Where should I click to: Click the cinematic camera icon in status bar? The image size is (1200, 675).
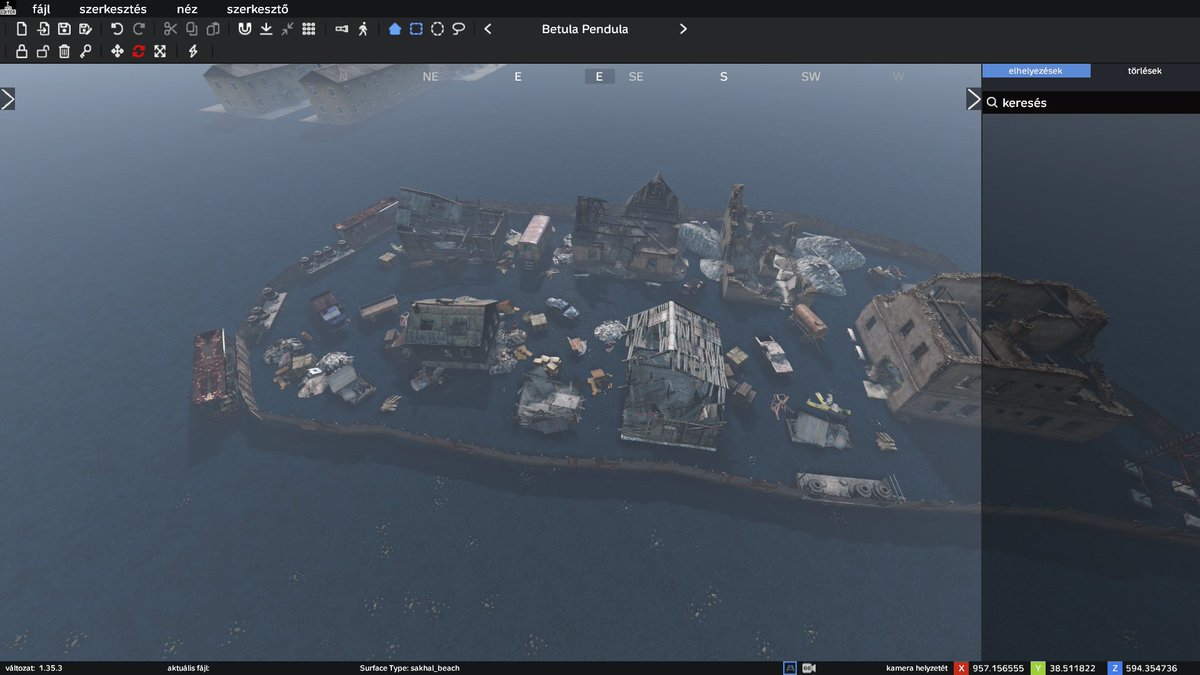809,668
